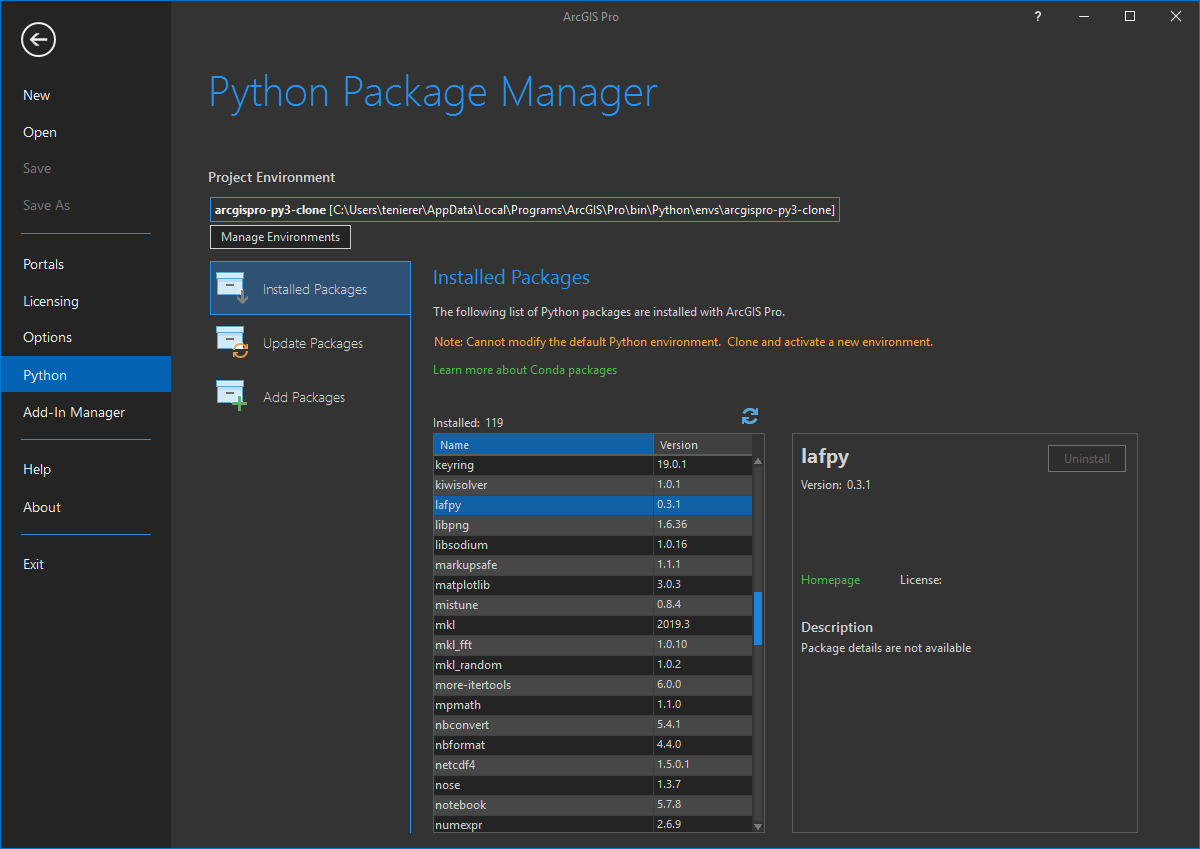This screenshot has height=849, width=1200.
Task: Click version 2019.3 in the list
Action: [x=674, y=625]
